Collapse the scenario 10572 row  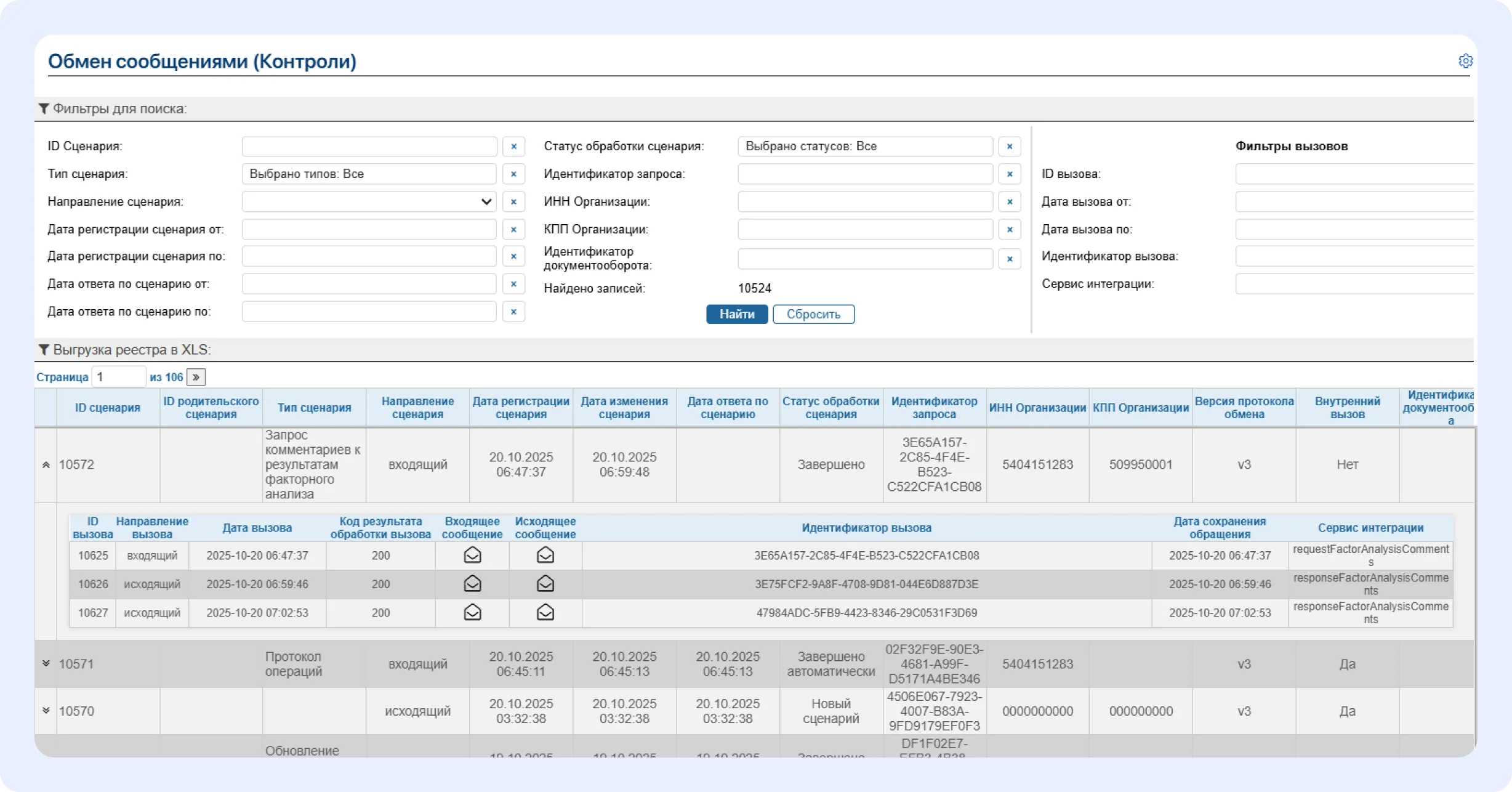coord(46,465)
